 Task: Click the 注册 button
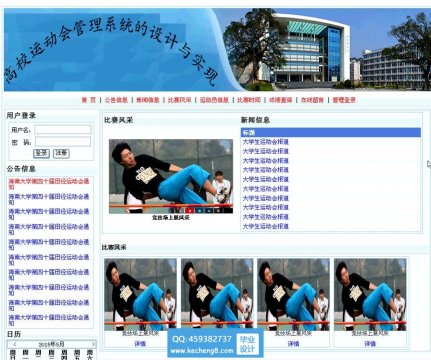(61, 153)
